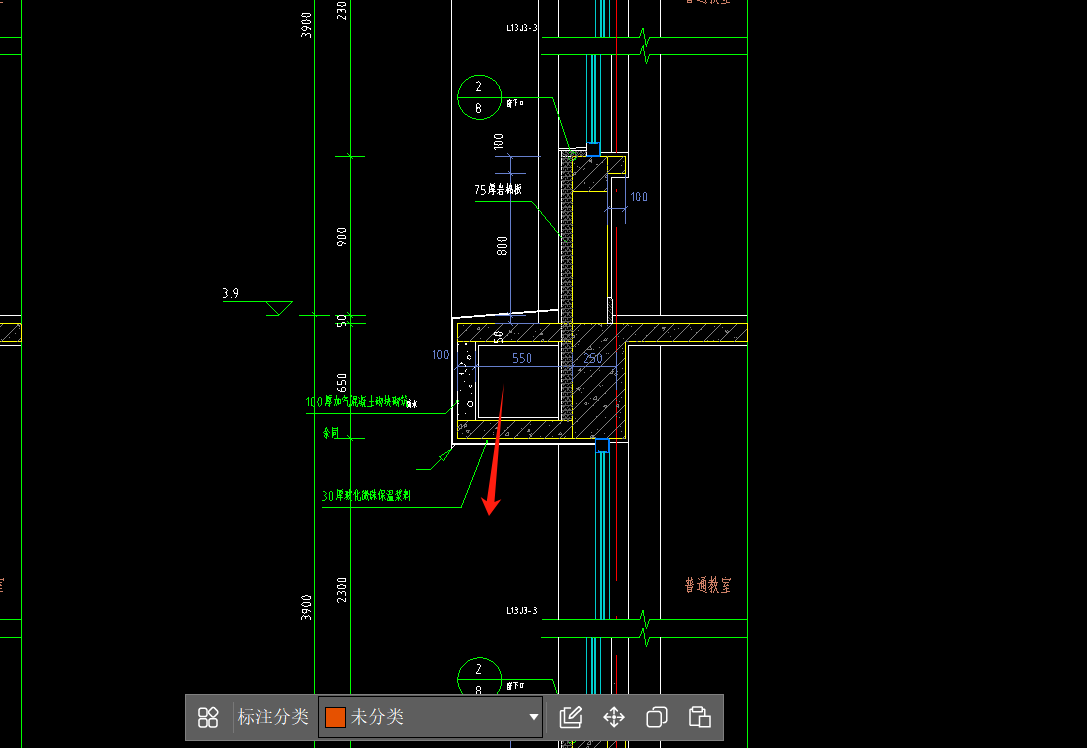Select the 30厚玻化微珠保温浆料 note text
1087x748 pixels.
[366, 496]
